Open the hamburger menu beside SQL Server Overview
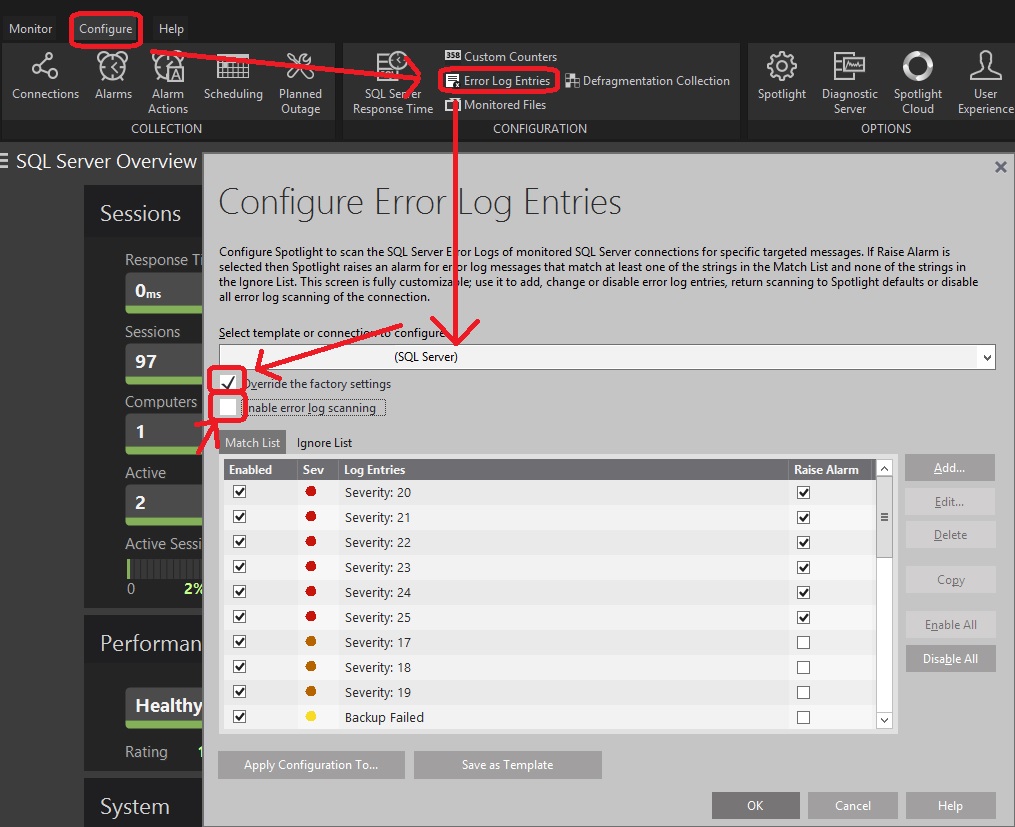This screenshot has height=827, width=1015. pyautogui.click(x=5, y=160)
